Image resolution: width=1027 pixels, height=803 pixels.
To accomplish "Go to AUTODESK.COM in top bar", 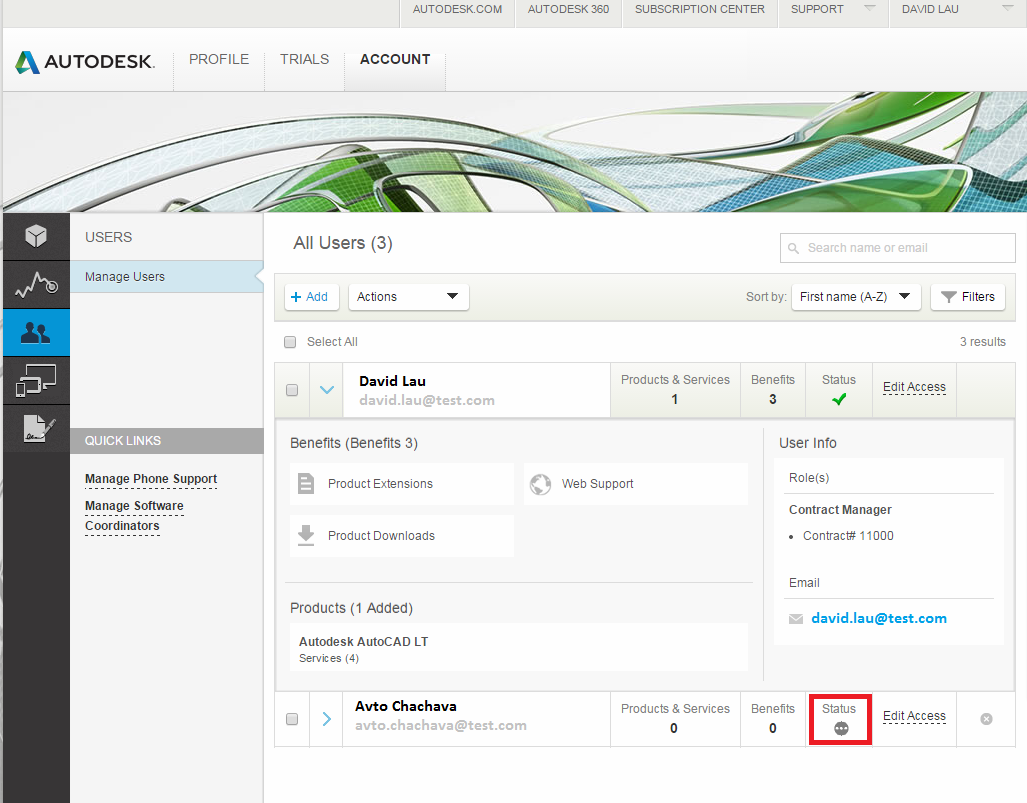I will pos(457,9).
